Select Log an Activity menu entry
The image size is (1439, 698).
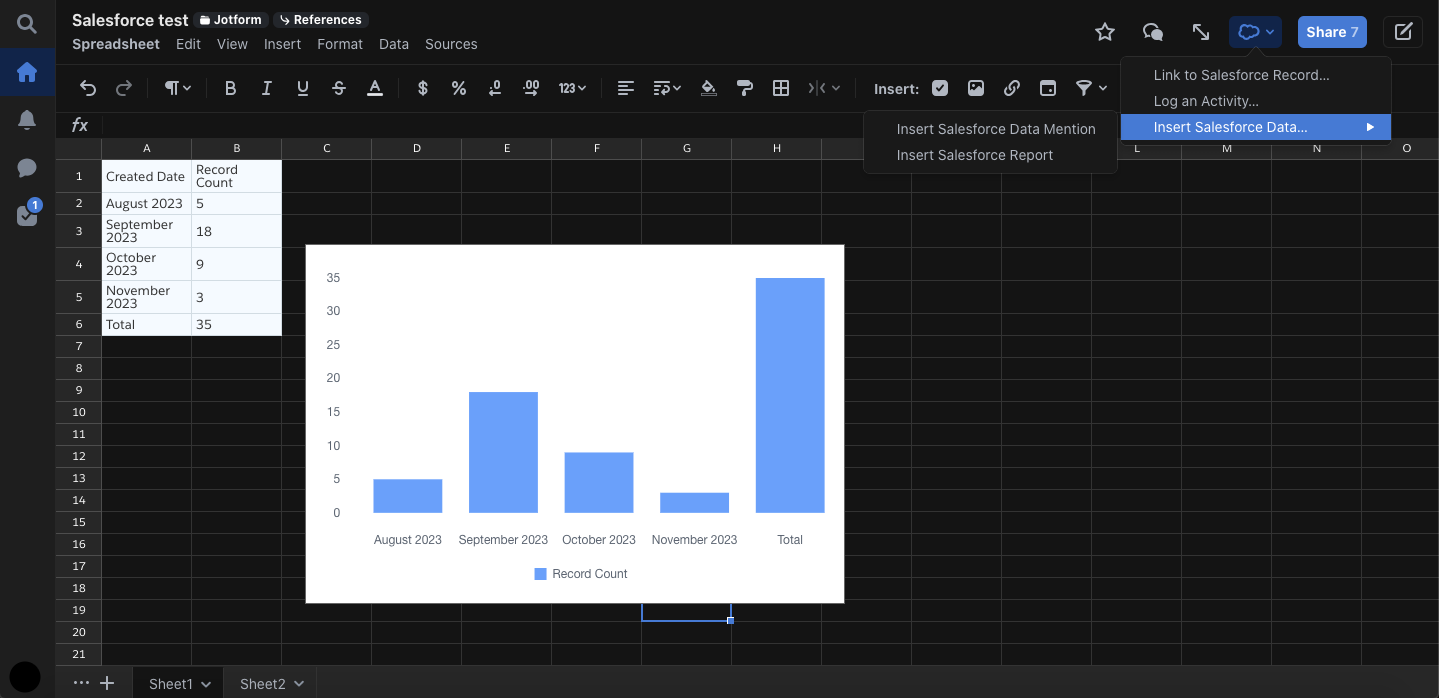pos(1205,101)
